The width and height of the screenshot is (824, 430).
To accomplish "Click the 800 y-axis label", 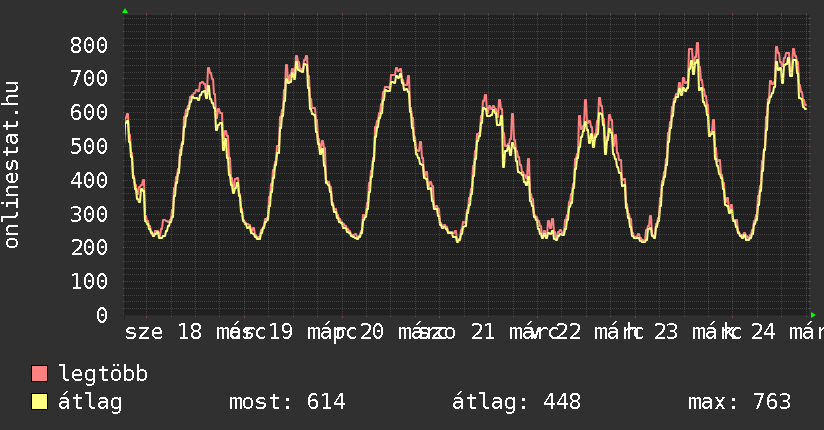I will (89, 45).
